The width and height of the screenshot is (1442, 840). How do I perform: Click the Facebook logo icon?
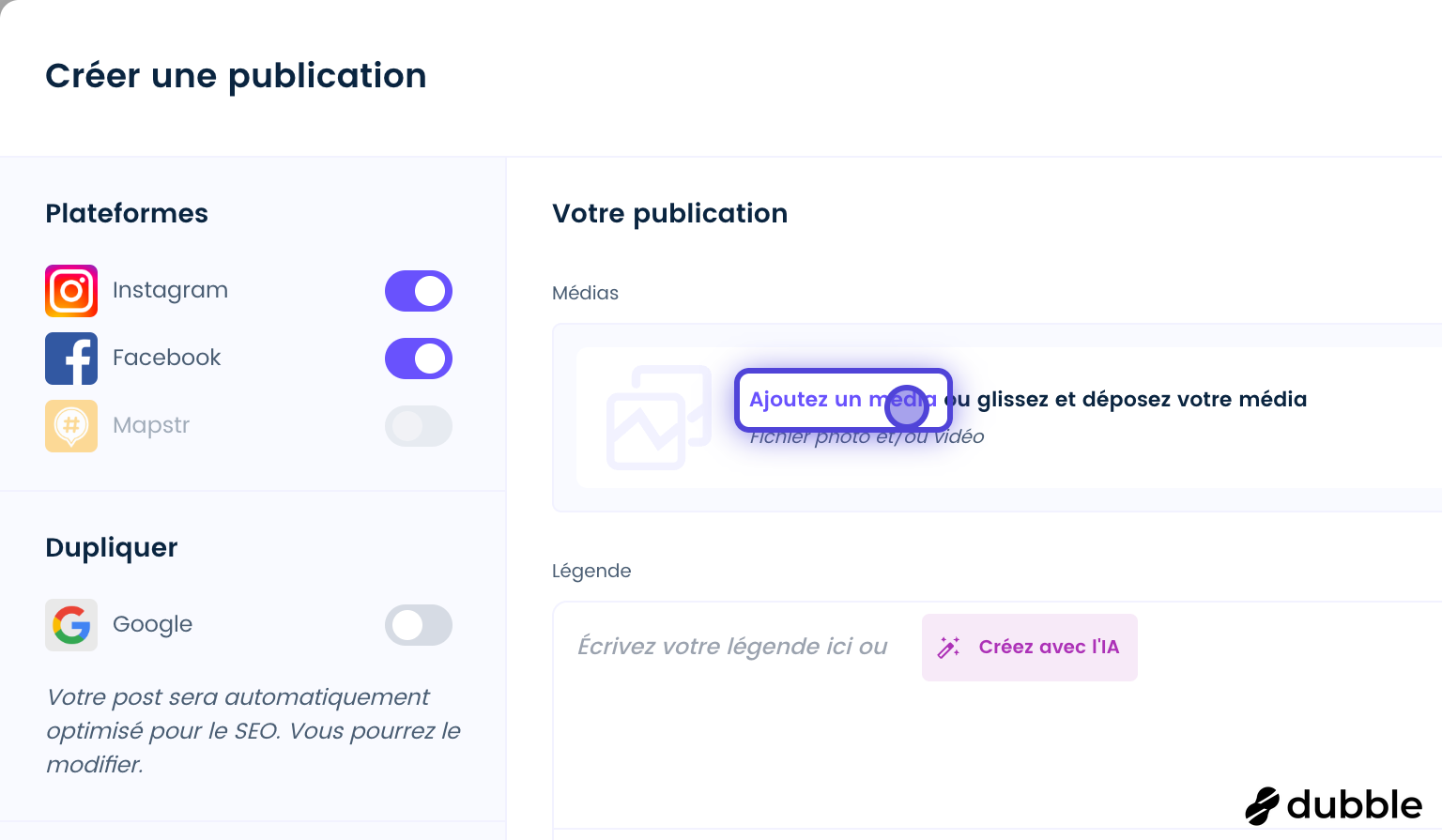(71, 359)
